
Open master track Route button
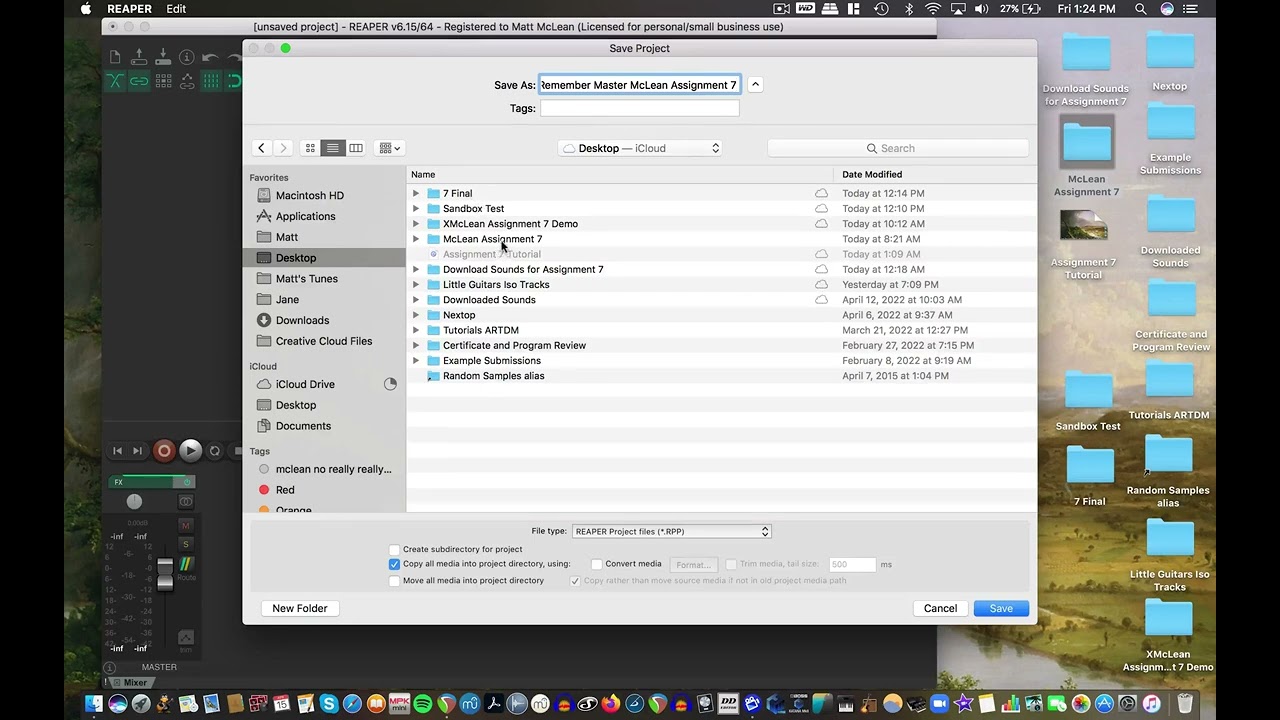tap(186, 567)
